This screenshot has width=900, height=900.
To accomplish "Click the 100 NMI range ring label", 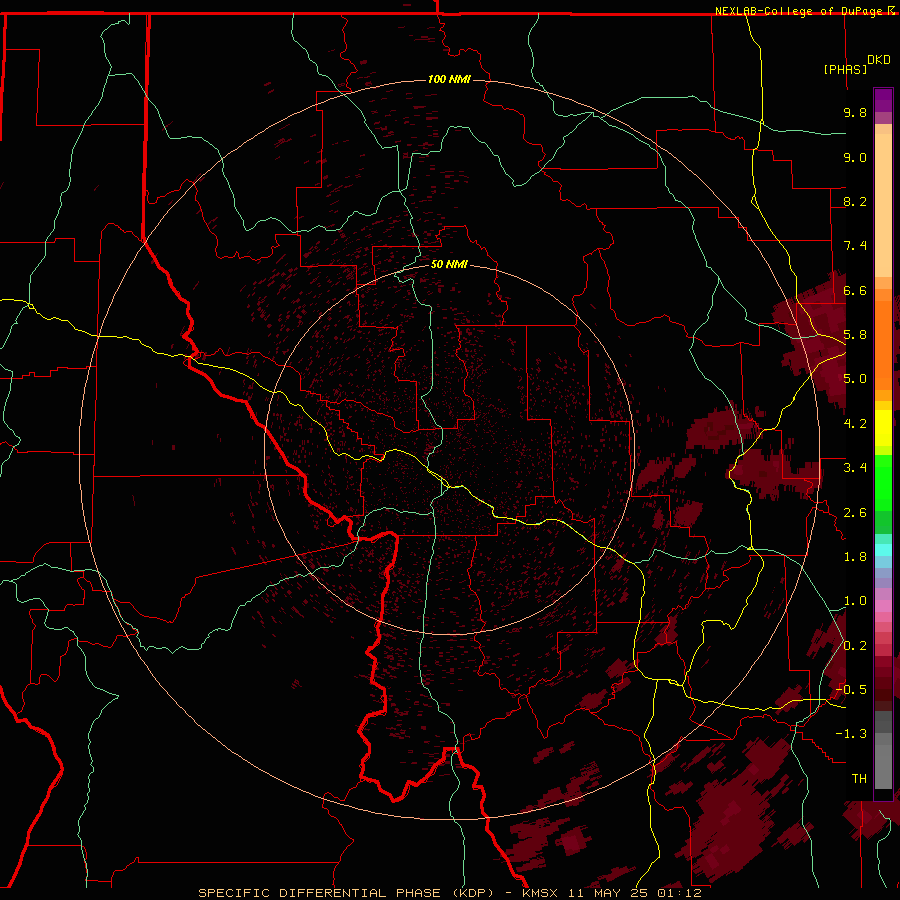I will (x=449, y=79).
